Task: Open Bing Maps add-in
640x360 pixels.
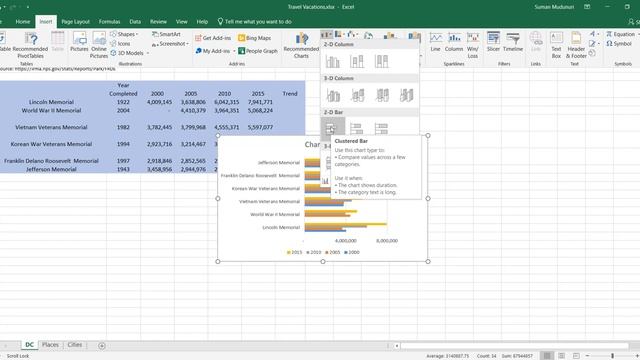Action: pos(255,38)
